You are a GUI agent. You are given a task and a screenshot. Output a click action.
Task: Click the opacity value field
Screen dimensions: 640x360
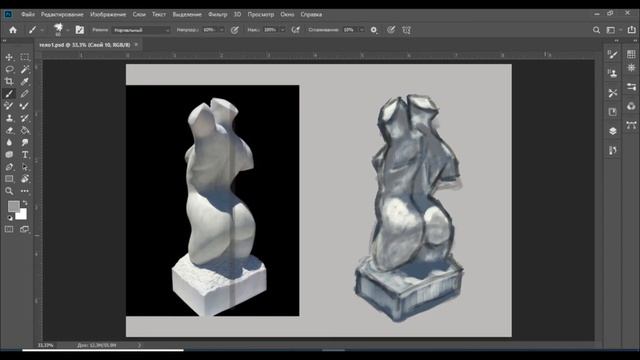[x=210, y=30]
